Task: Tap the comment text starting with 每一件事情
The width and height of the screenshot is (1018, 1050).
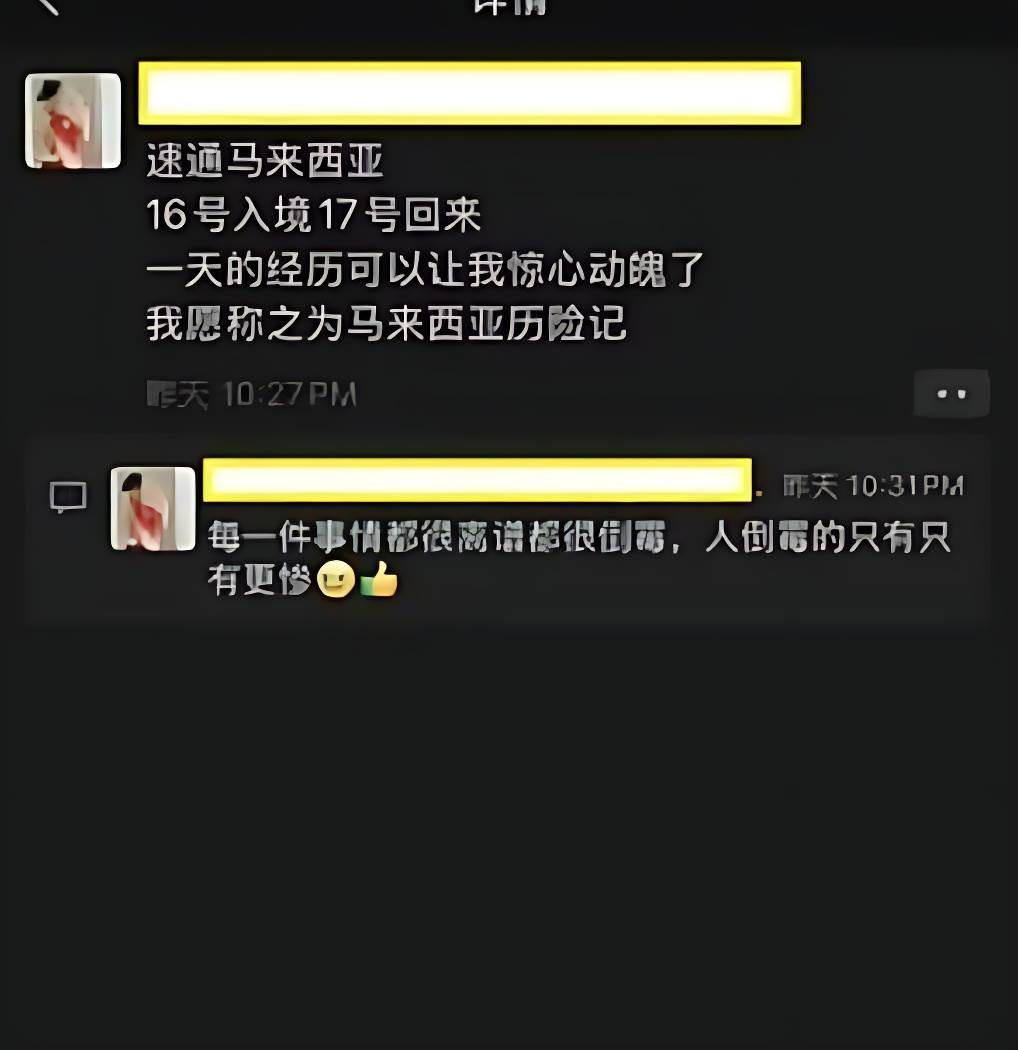Action: pyautogui.click(x=579, y=558)
